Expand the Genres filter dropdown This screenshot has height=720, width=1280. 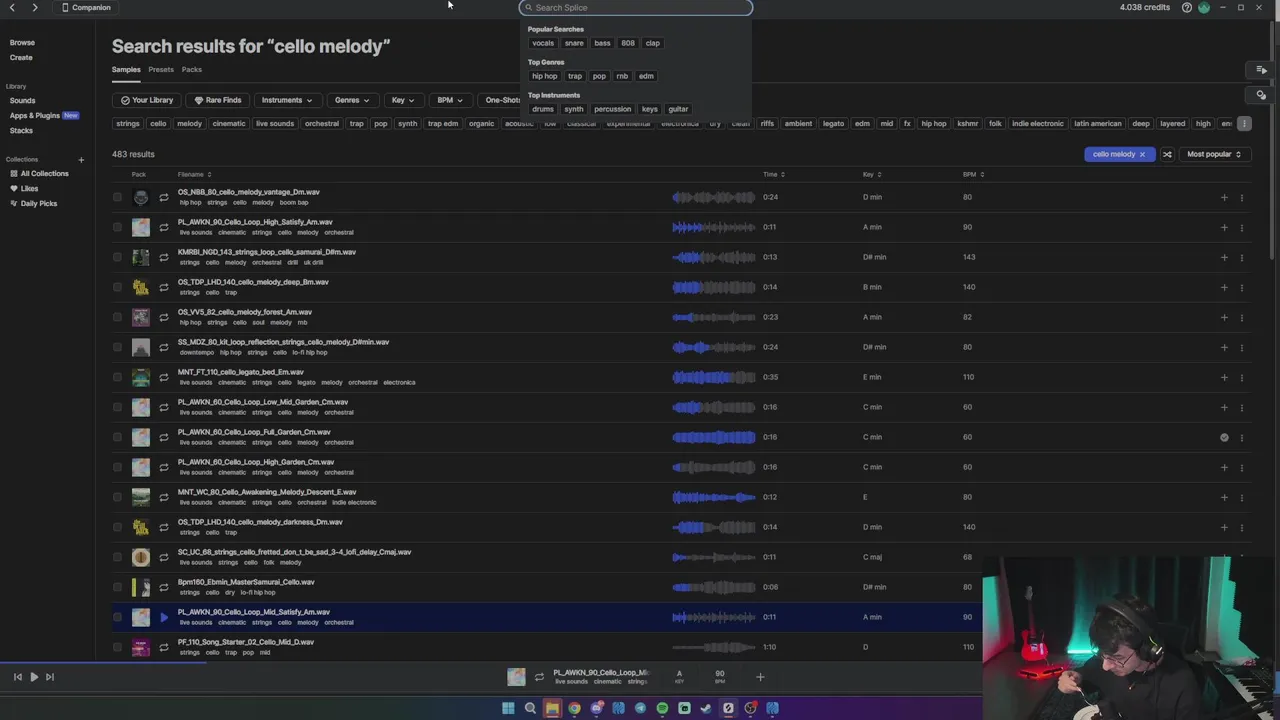(352, 100)
